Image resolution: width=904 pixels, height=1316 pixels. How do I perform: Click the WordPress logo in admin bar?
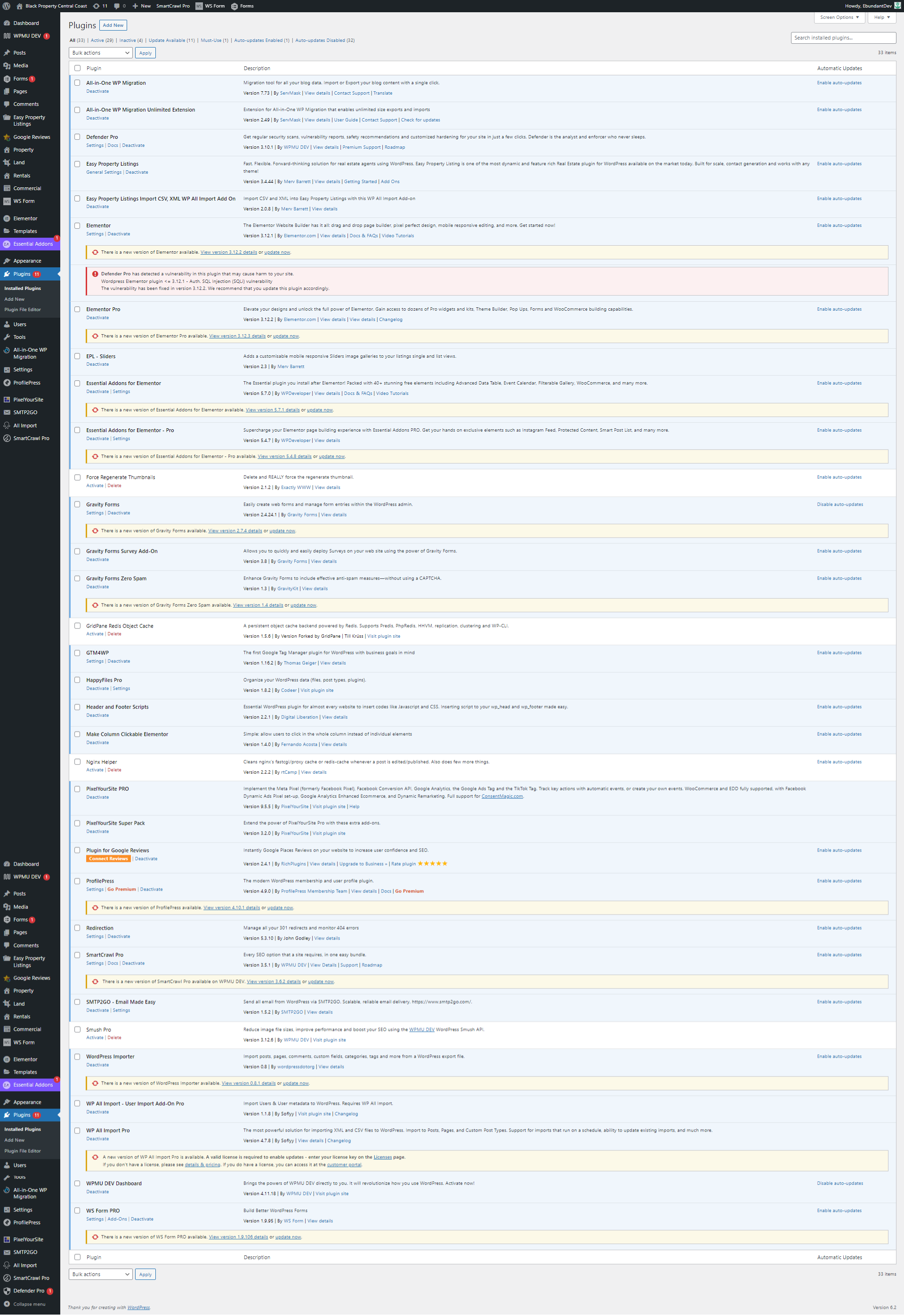coord(6,6)
